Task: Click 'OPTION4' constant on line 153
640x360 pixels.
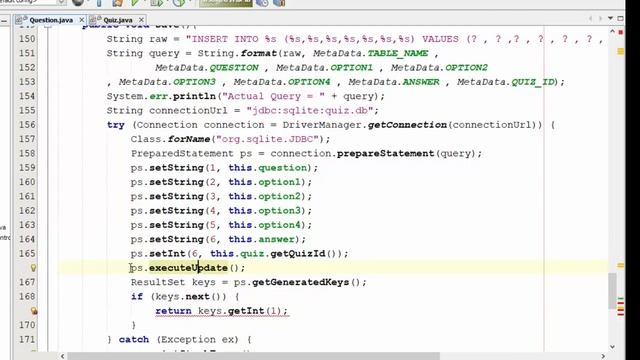Action: (309, 82)
